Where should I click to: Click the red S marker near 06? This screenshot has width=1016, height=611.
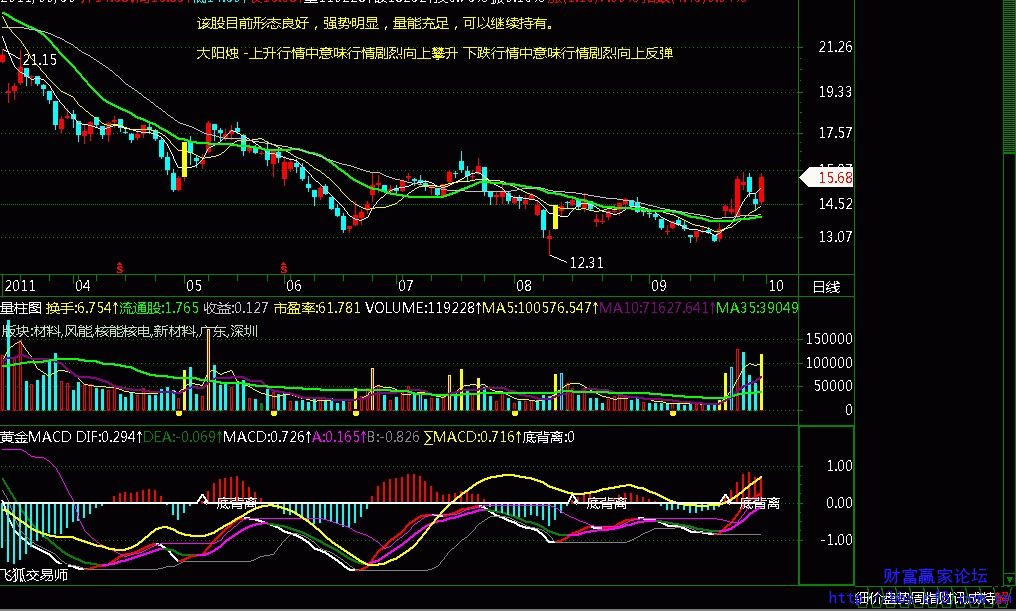pos(286,266)
